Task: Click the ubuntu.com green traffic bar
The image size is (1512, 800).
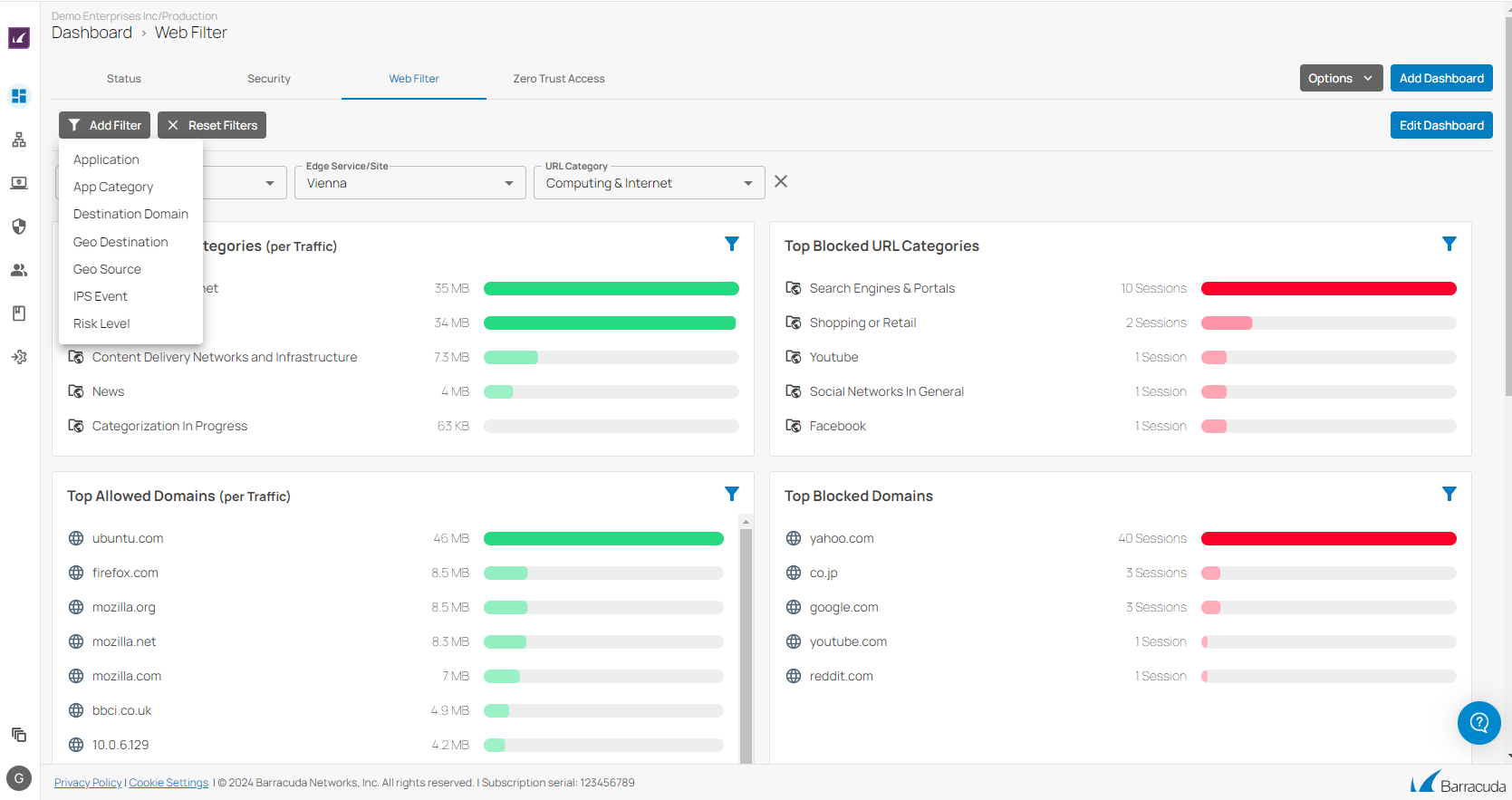Action: (x=603, y=538)
